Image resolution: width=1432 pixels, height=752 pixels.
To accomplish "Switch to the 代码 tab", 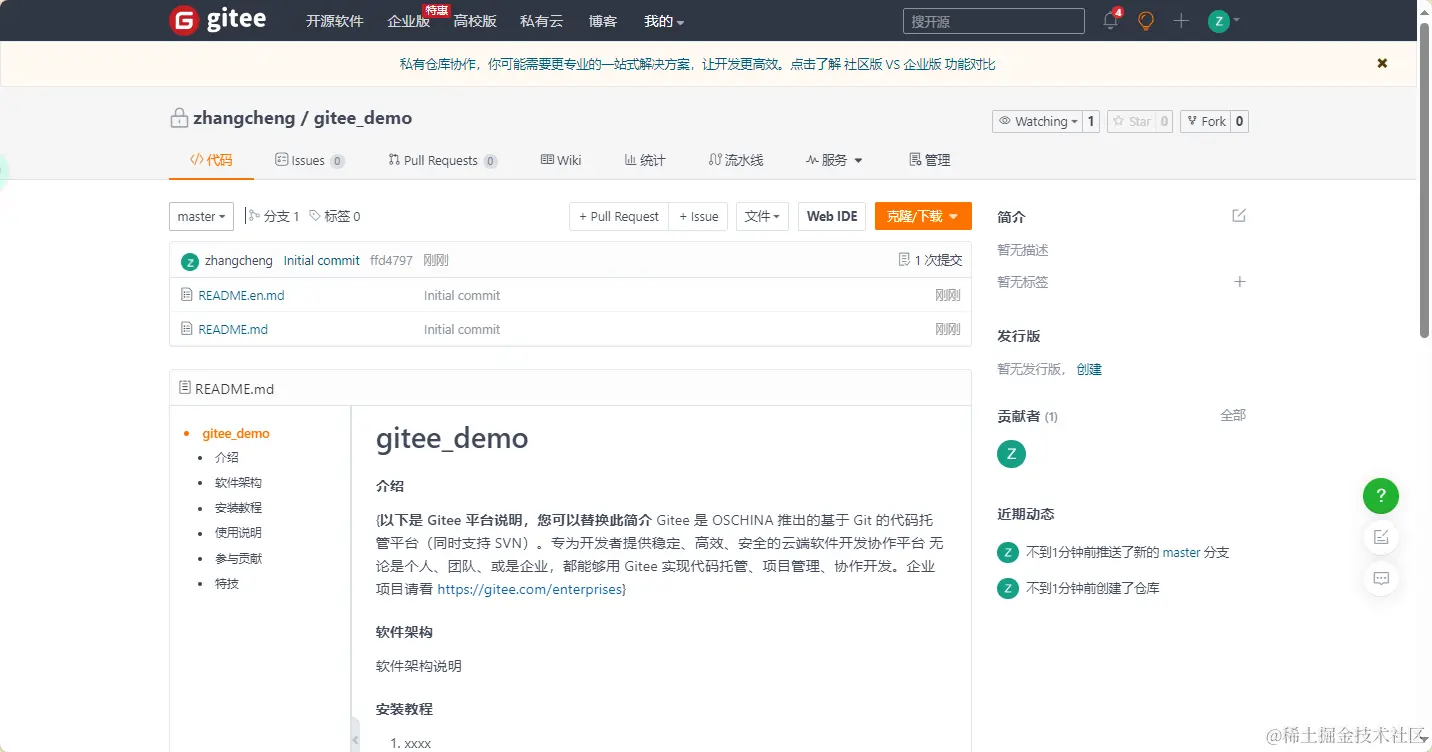I will point(211,160).
